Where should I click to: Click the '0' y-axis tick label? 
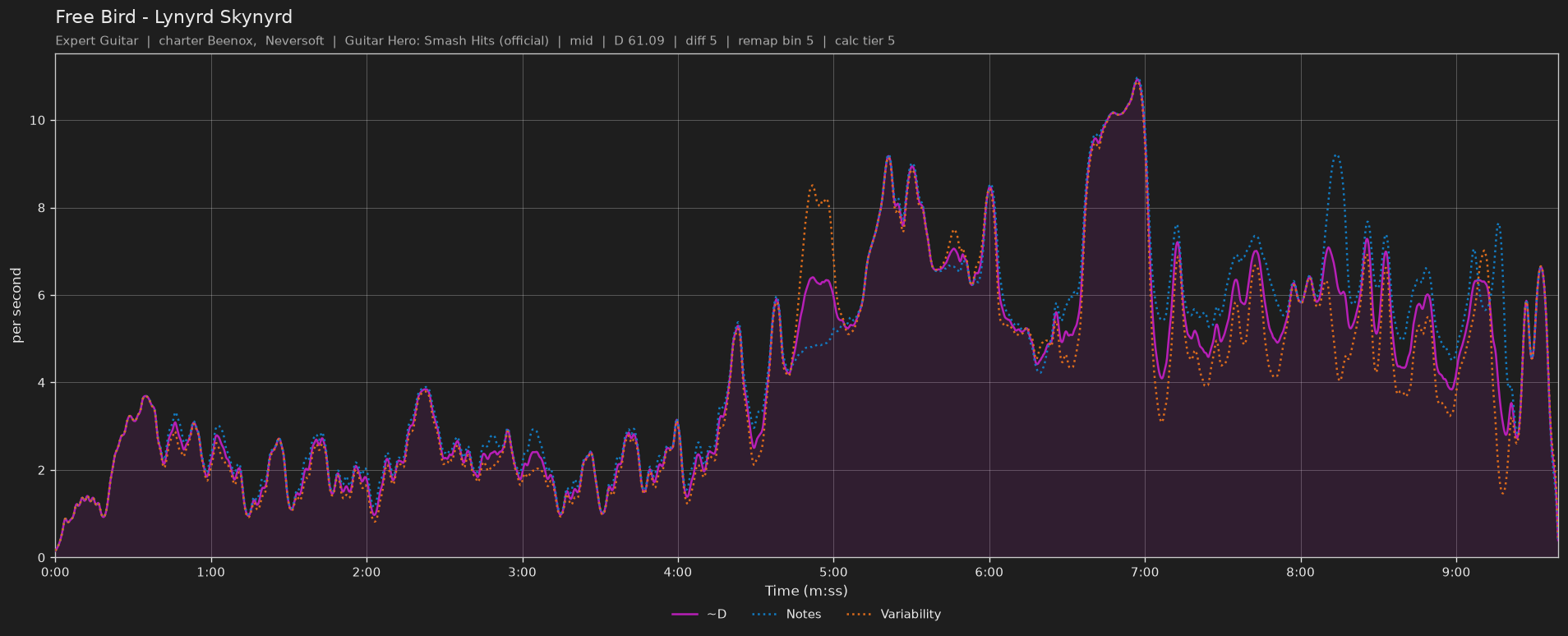41,558
